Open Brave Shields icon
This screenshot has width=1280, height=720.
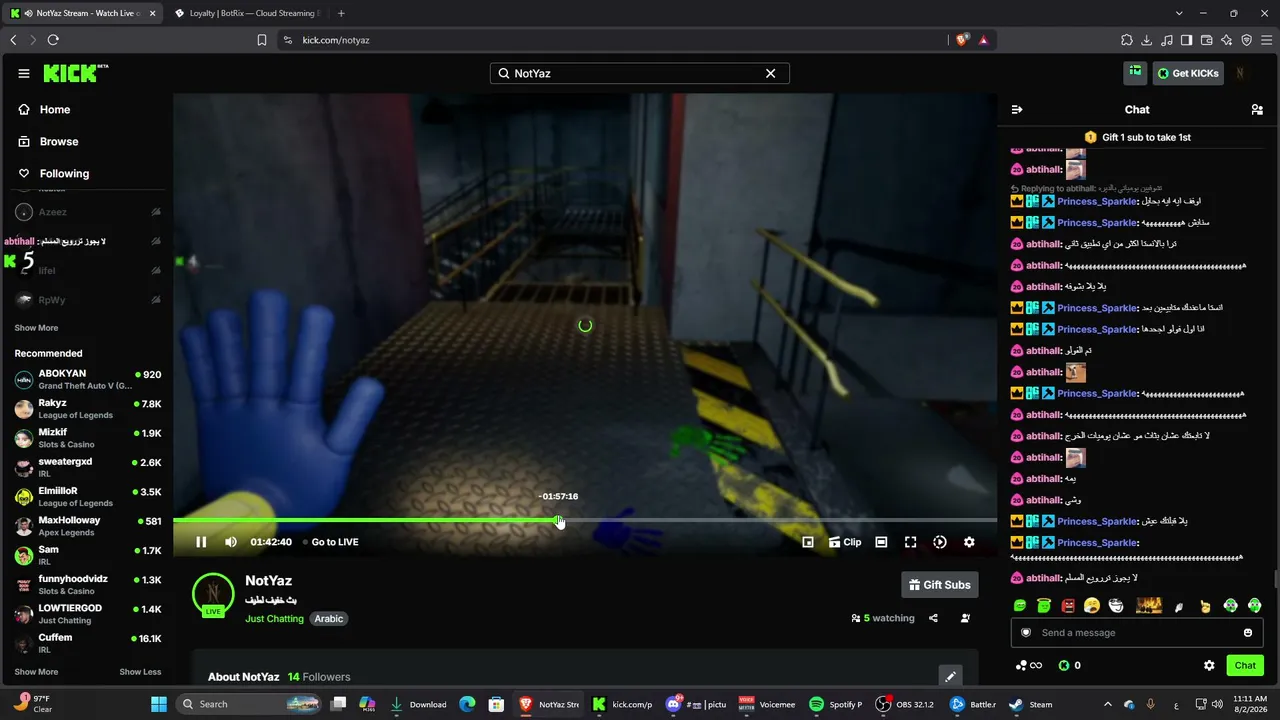pos(962,40)
